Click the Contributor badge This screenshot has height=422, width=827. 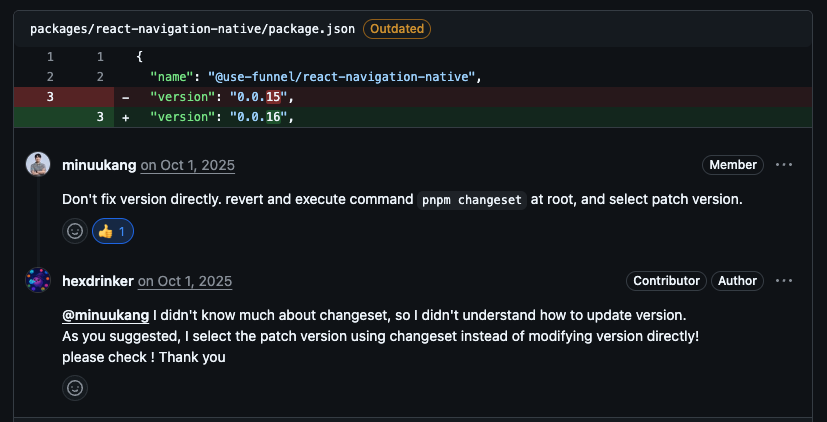[666, 281]
